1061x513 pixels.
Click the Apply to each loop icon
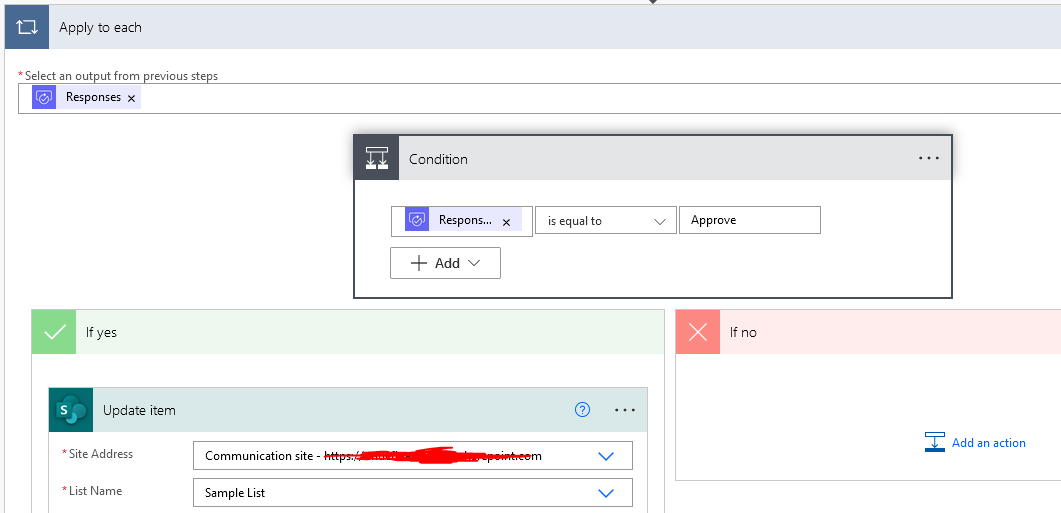[x=26, y=28]
